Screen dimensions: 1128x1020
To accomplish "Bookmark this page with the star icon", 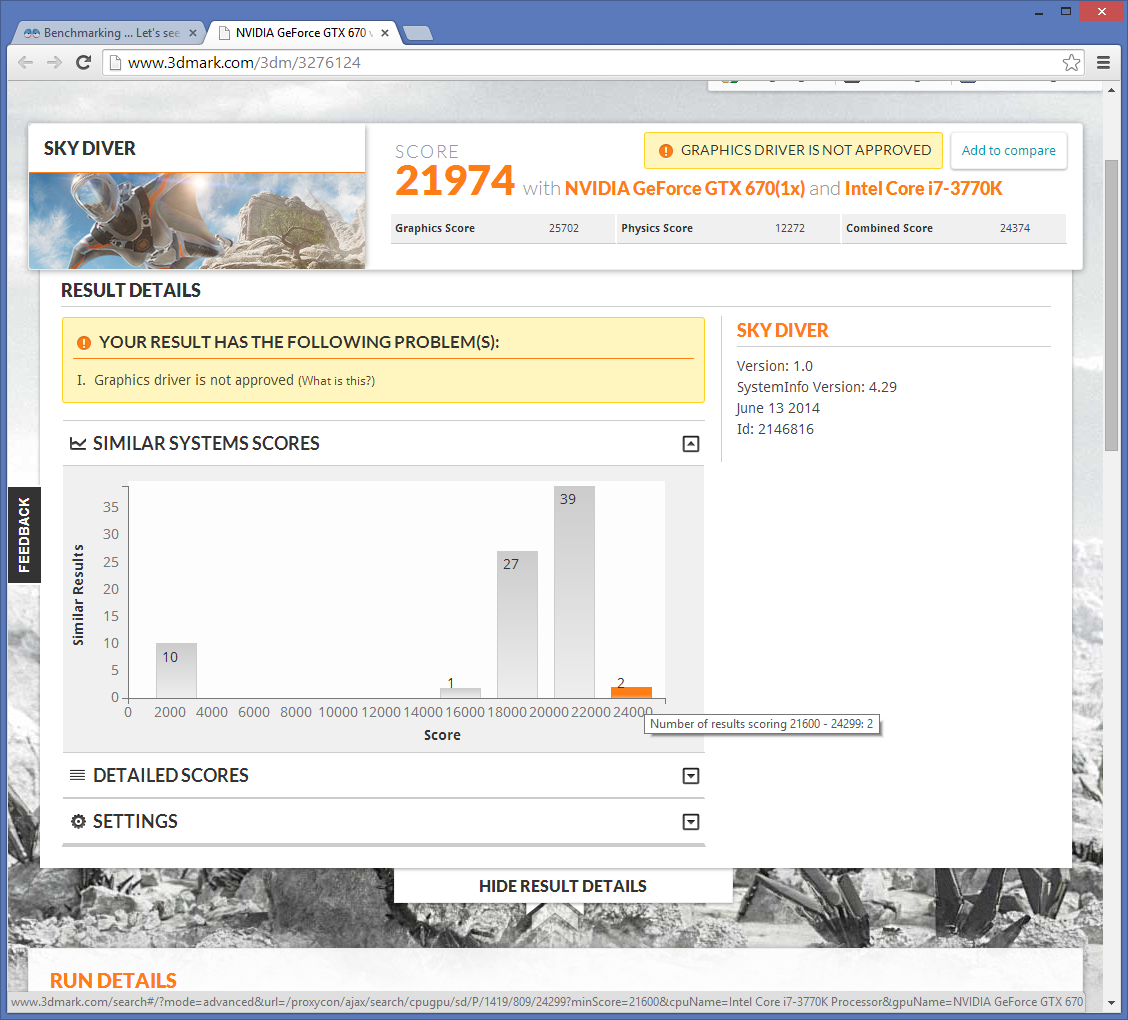I will (1071, 63).
